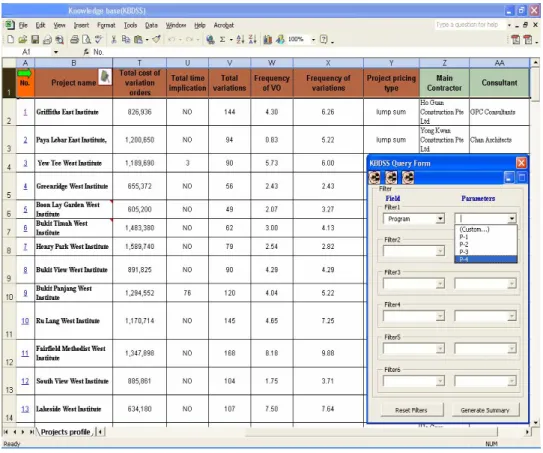The image size is (543, 453).
Task: Click the Cut scissors icon
Action: pos(114,39)
